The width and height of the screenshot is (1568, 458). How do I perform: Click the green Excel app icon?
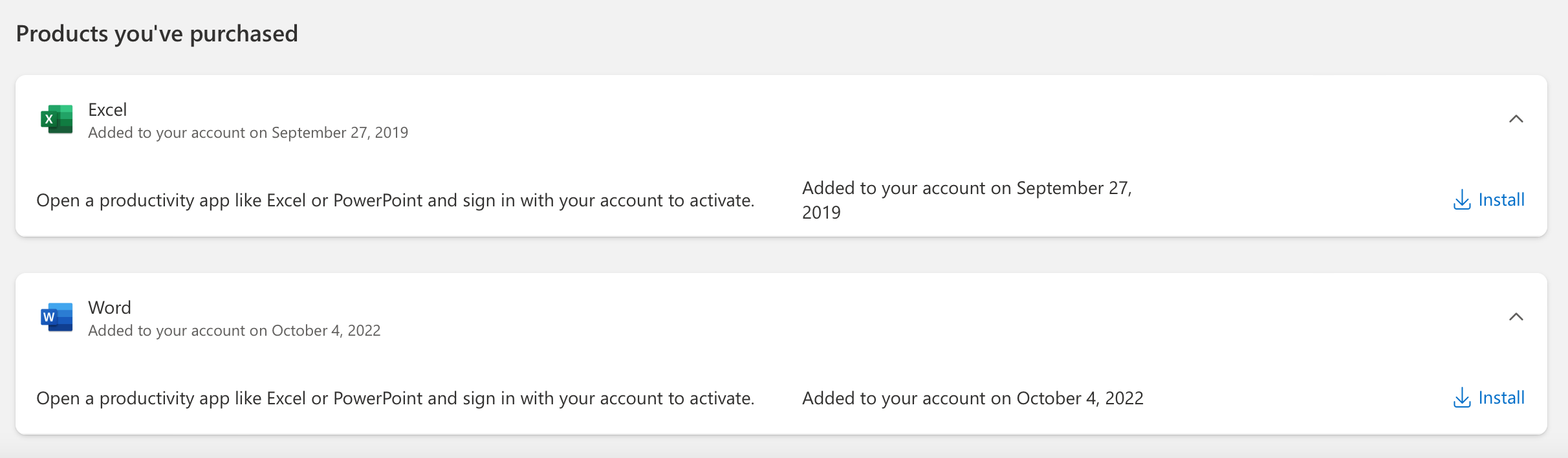tap(56, 120)
